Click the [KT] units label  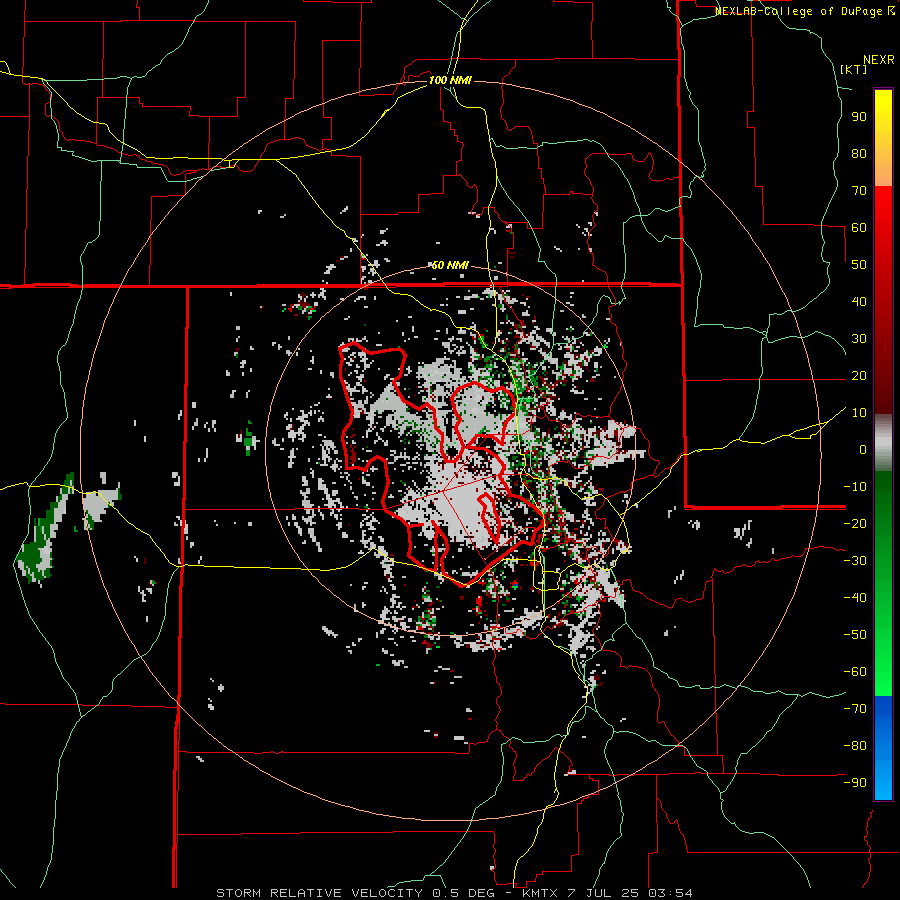coord(854,69)
